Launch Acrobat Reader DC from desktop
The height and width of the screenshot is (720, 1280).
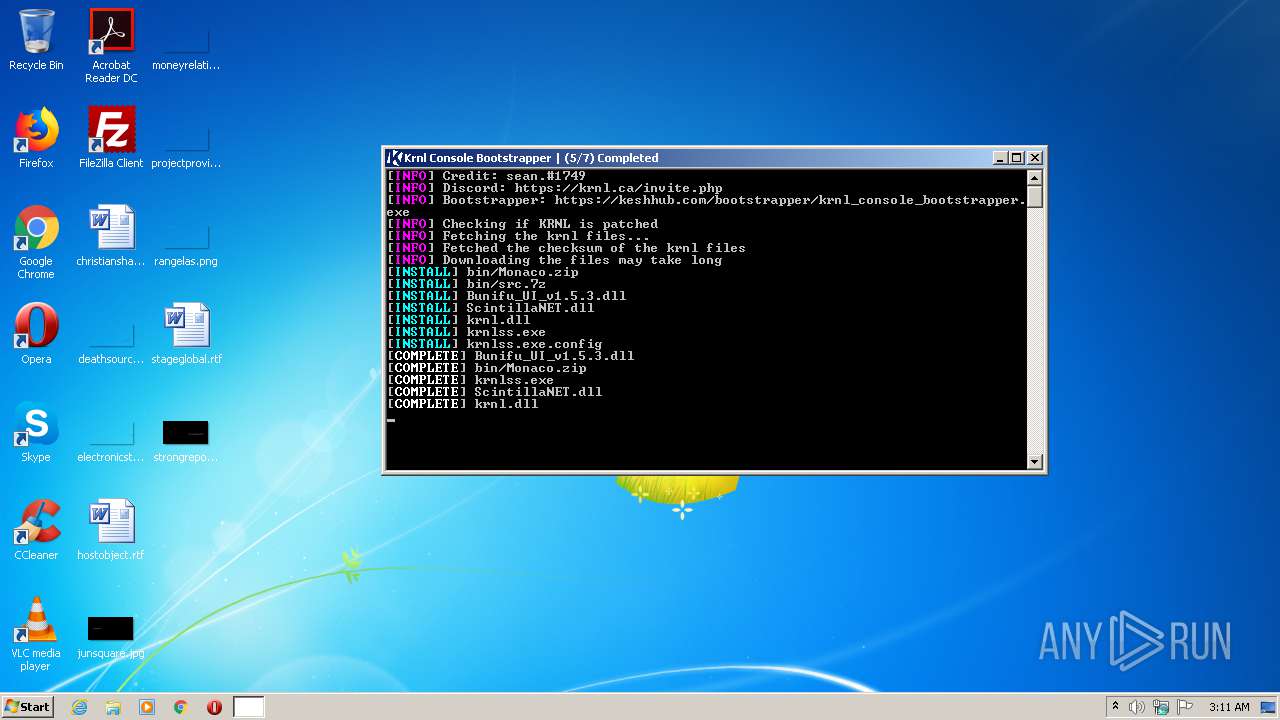pyautogui.click(x=111, y=46)
